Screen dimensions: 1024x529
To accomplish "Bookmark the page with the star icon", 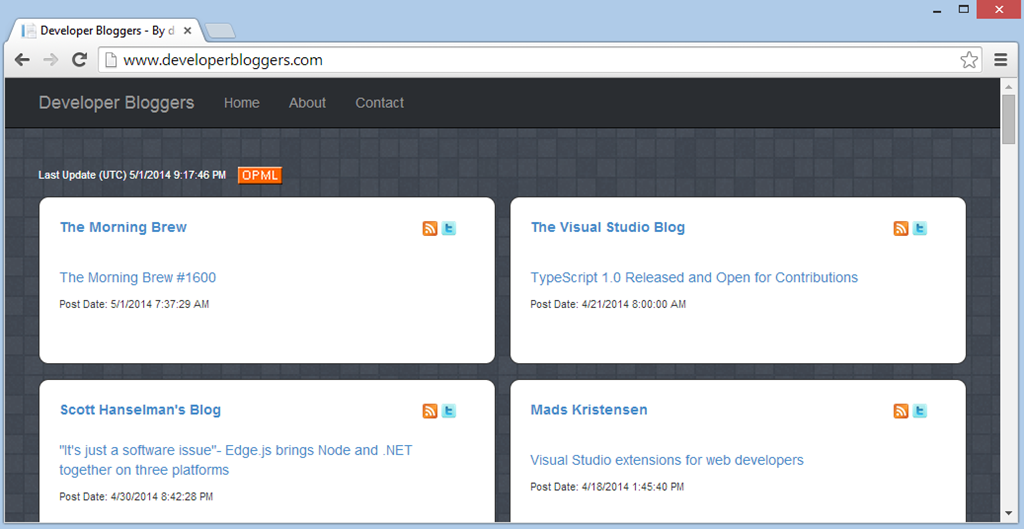I will [x=969, y=60].
